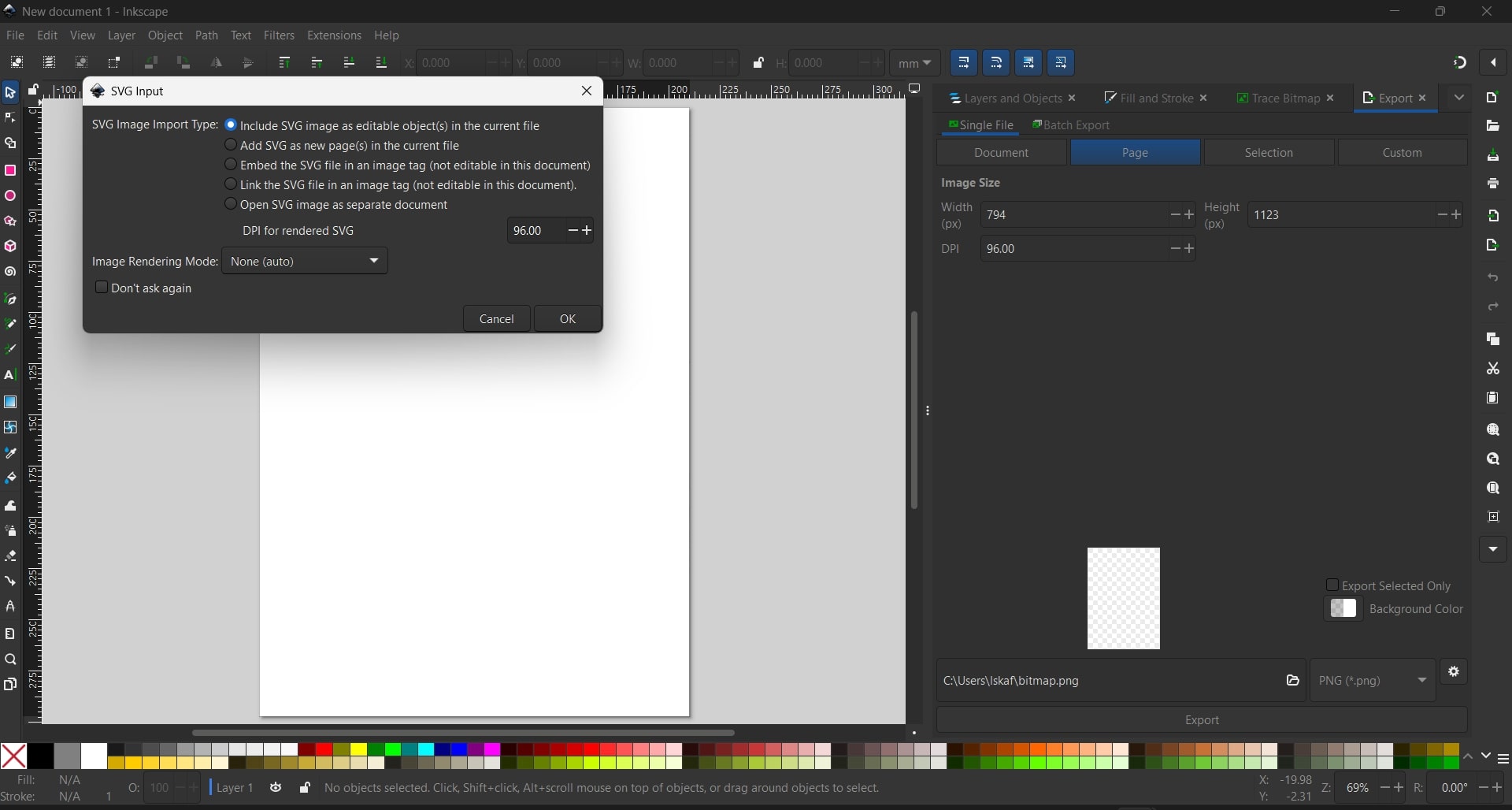The width and height of the screenshot is (1512, 810).
Task: Select the Zoom tool
Action: [x=10, y=660]
